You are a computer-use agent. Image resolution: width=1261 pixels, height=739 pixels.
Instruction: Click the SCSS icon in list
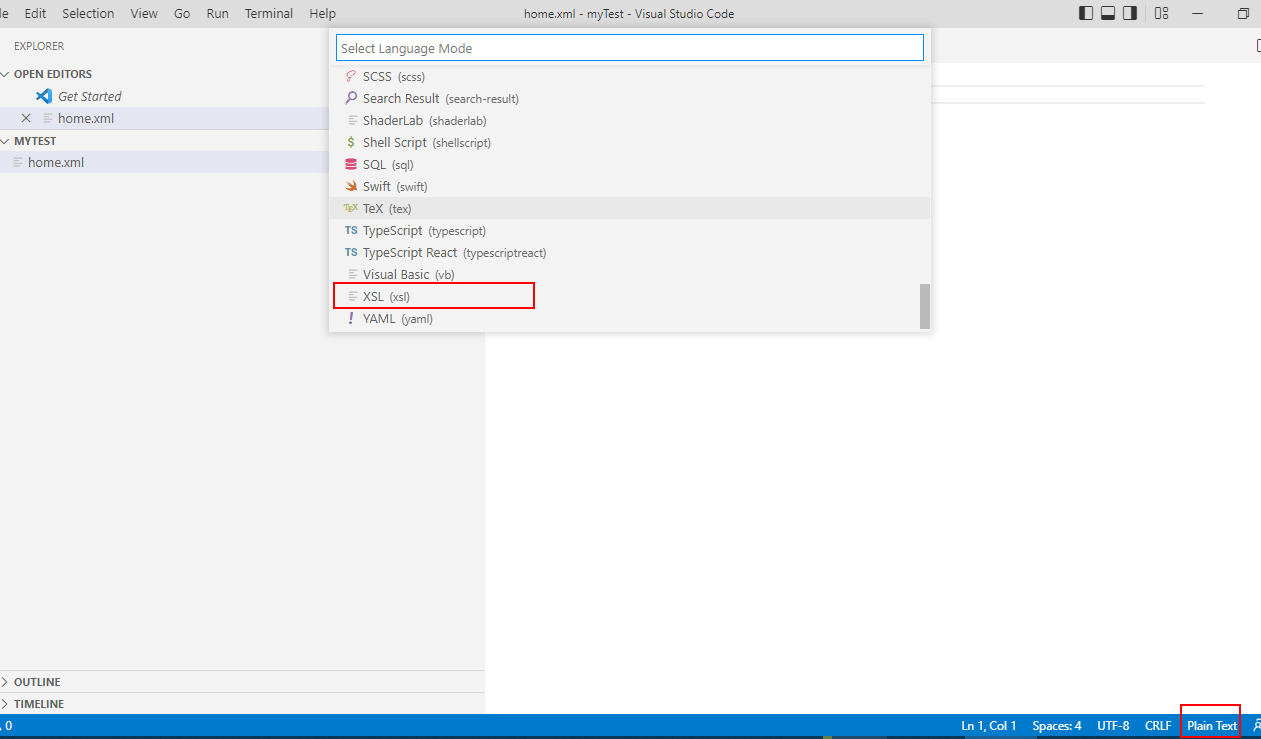click(351, 76)
